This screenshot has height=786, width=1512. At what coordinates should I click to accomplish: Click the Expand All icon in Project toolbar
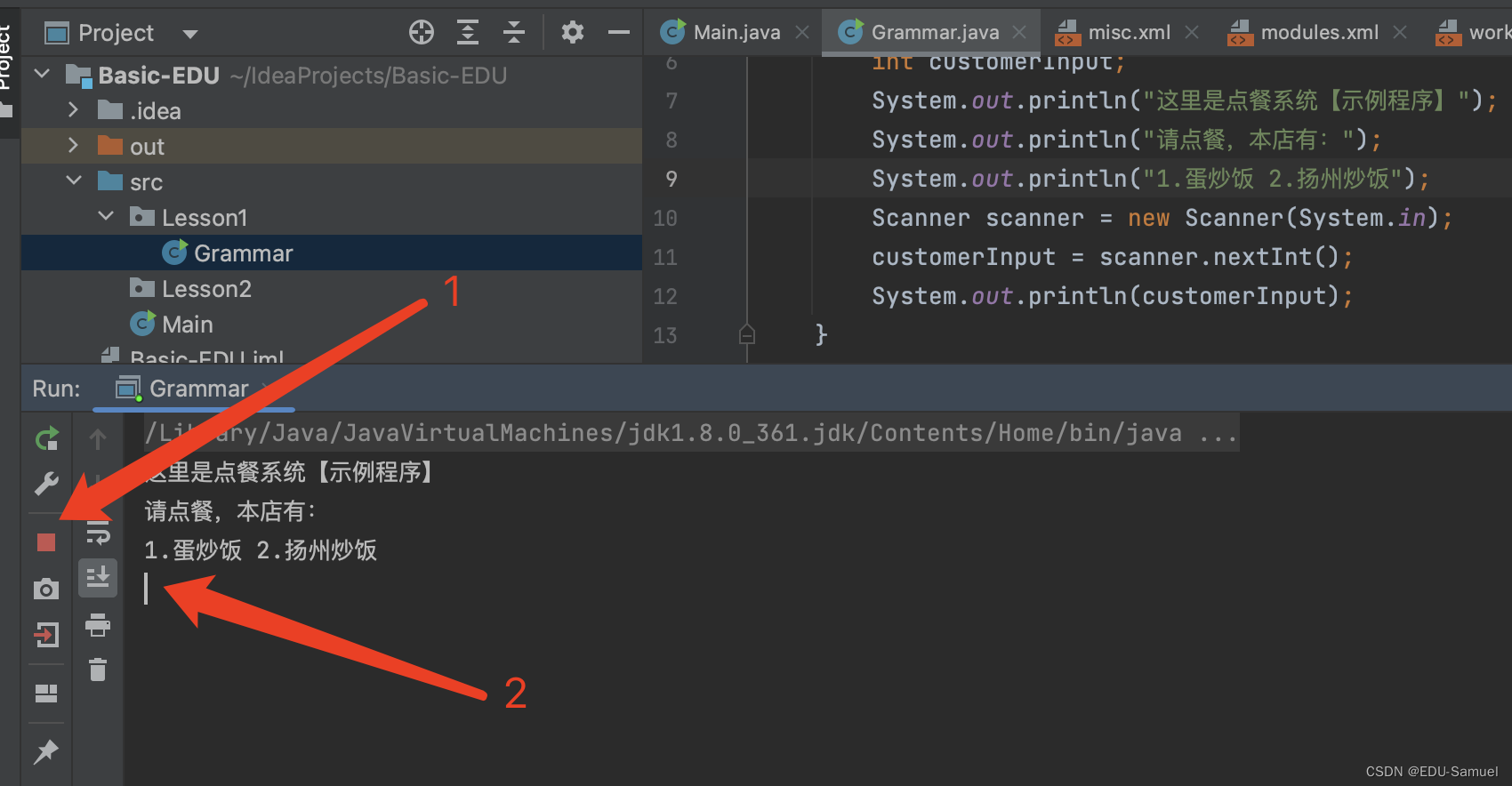click(468, 33)
